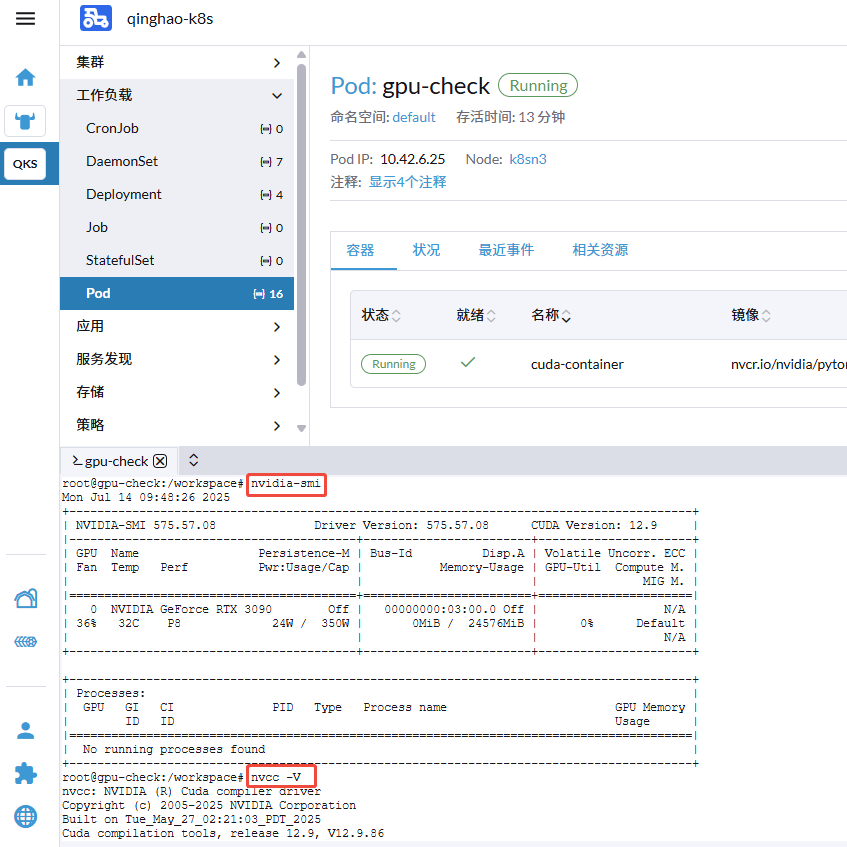The height and width of the screenshot is (847, 847).
Task: Expand the 存储 menu group
Action: (x=277, y=392)
